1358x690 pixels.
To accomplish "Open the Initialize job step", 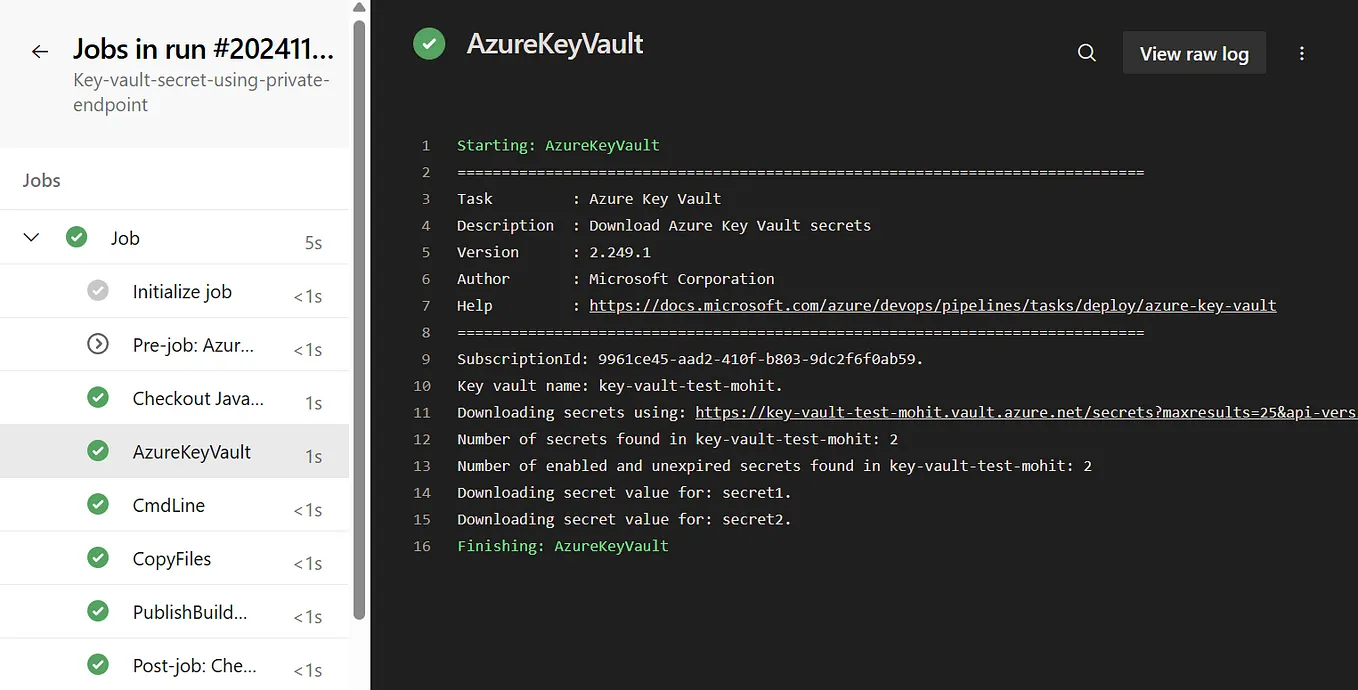I will (182, 290).
